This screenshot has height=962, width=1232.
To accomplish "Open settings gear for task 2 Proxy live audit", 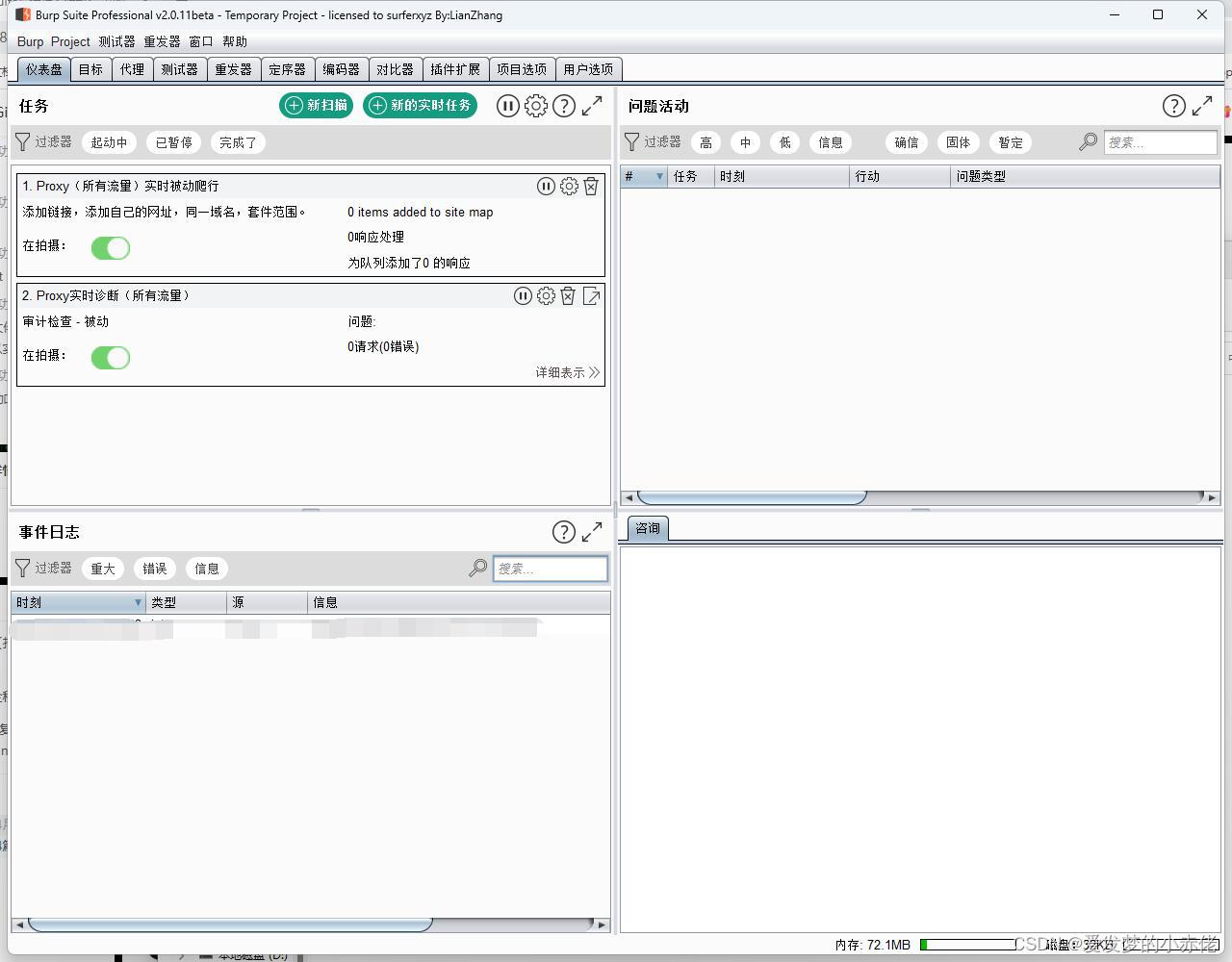I will click(x=546, y=296).
